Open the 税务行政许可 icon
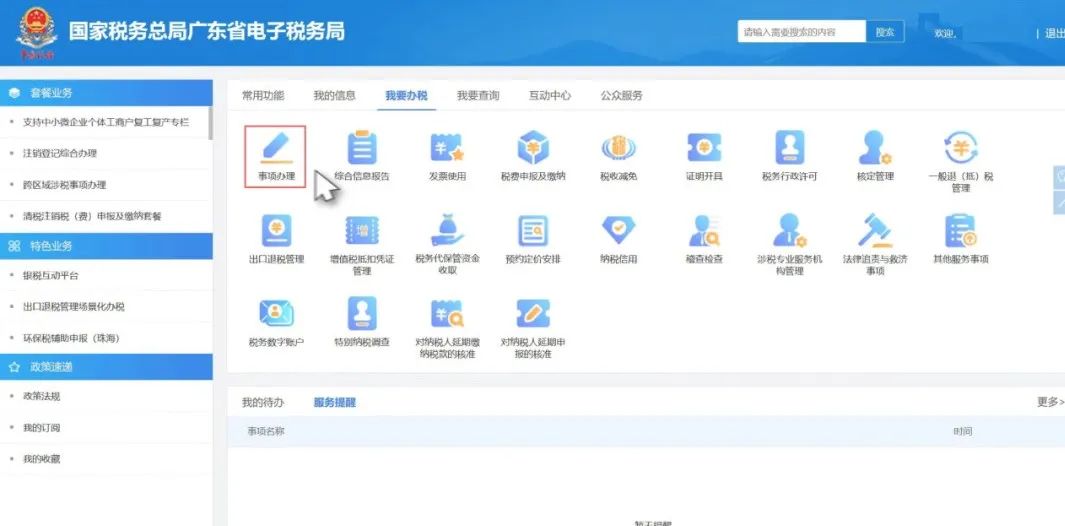This screenshot has height=526, width=1065. [x=789, y=156]
